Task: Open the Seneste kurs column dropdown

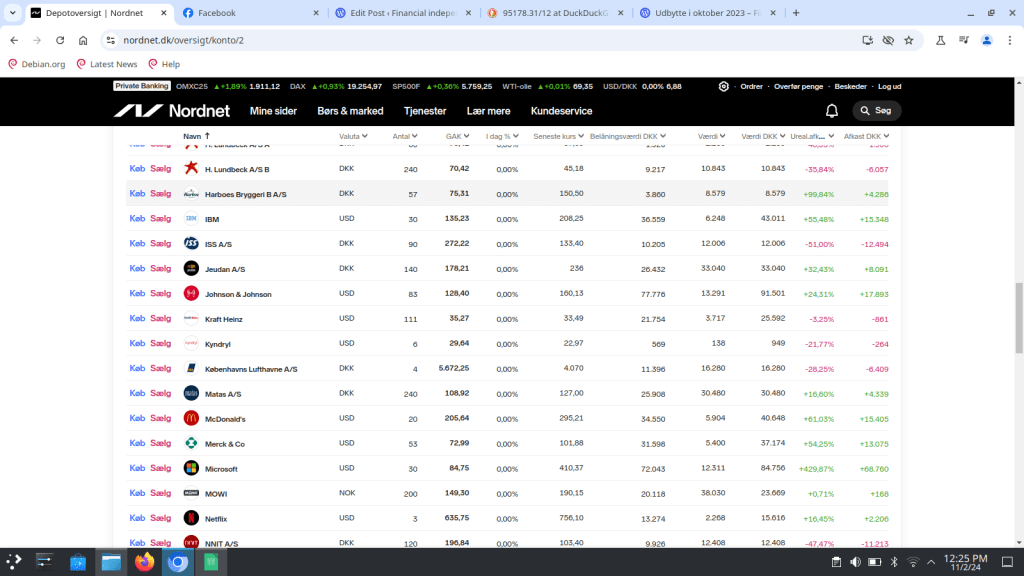Action: [559, 136]
